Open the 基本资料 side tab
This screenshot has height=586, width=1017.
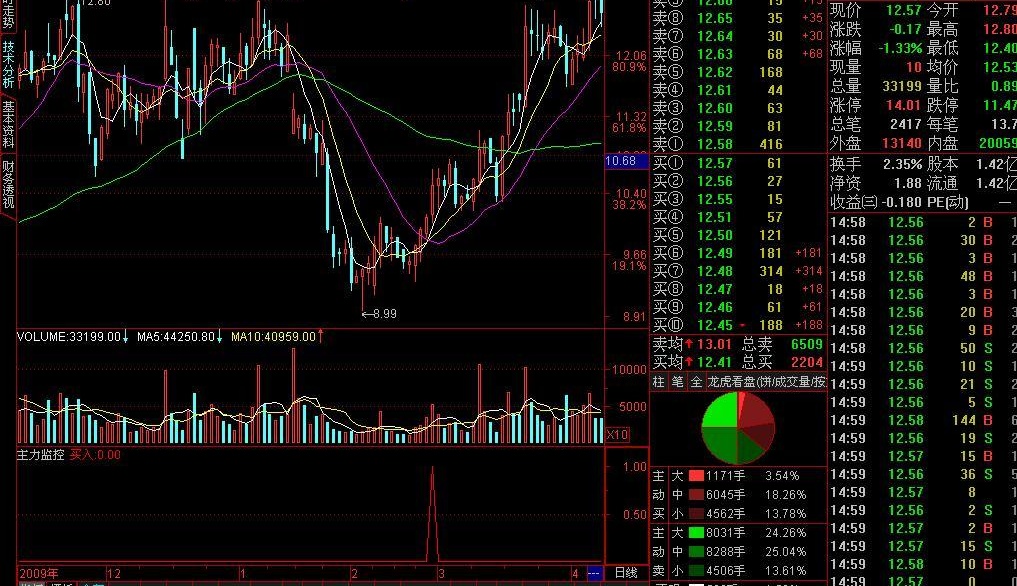pyautogui.click(x=8, y=125)
